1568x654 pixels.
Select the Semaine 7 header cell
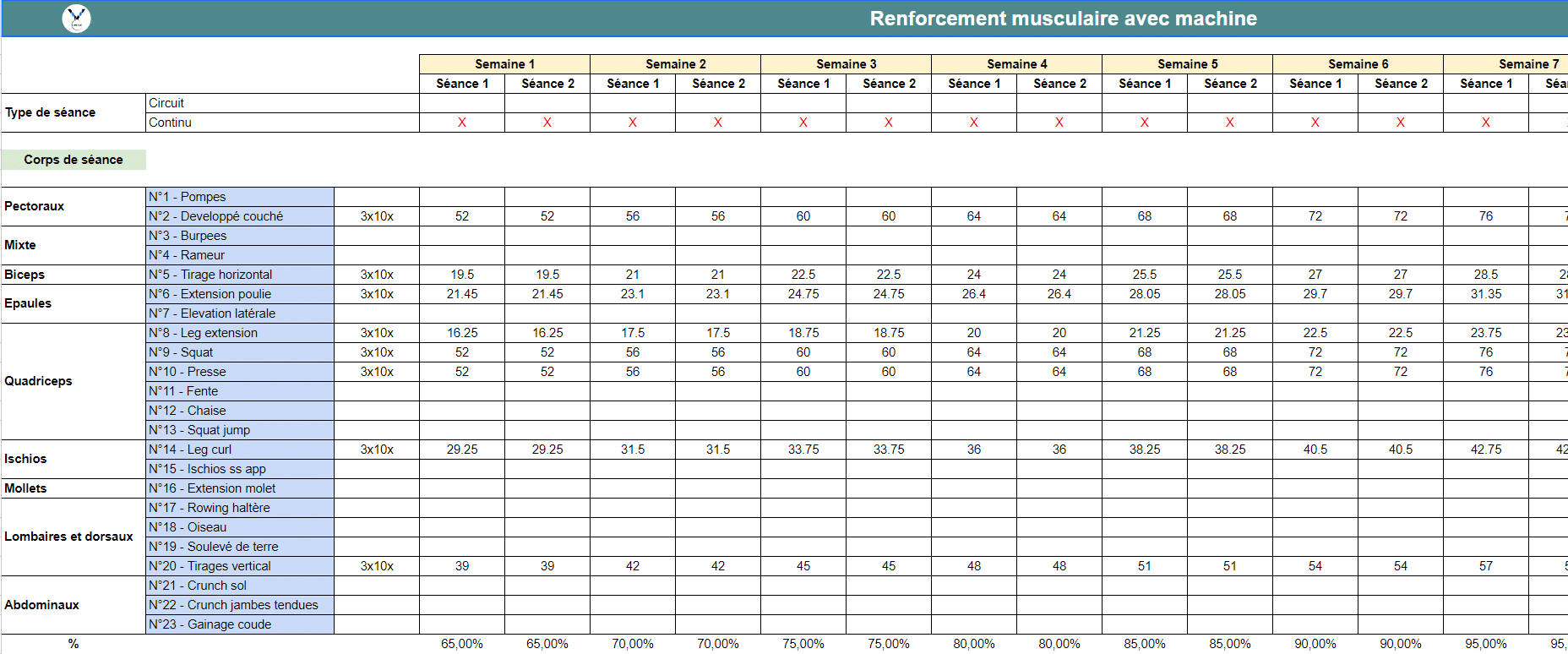click(x=1505, y=64)
